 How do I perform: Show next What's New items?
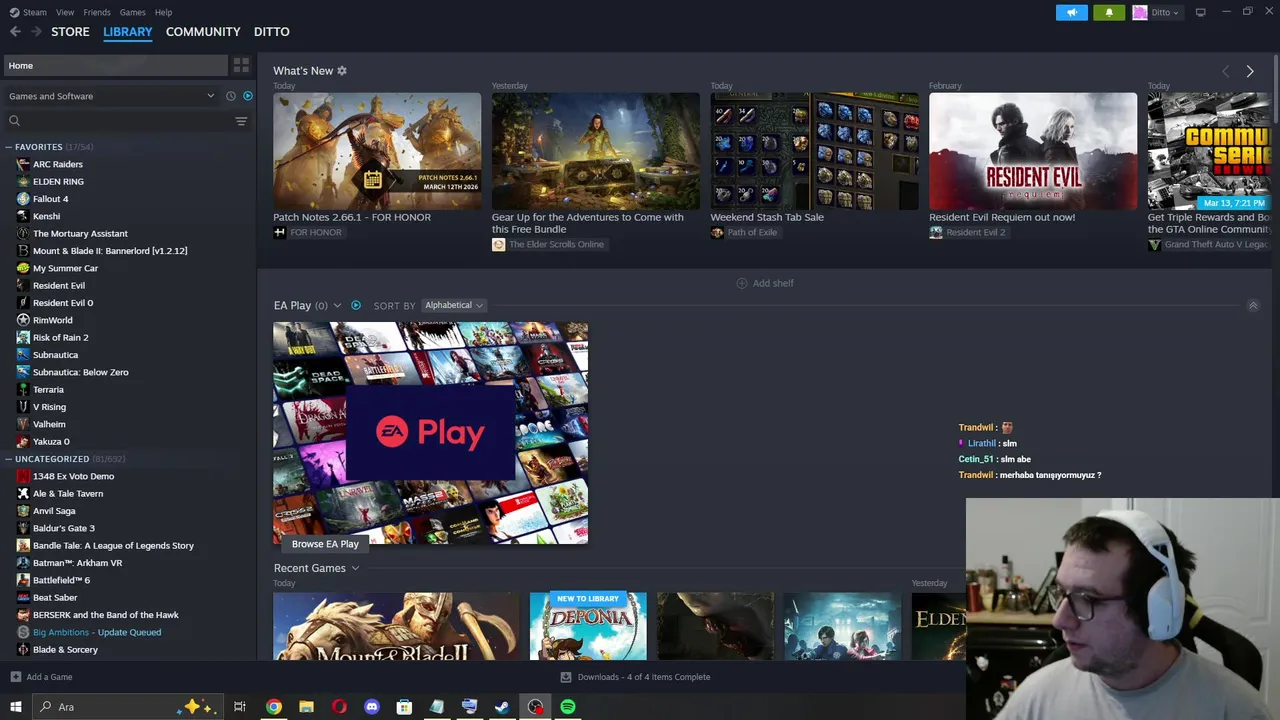click(1250, 71)
